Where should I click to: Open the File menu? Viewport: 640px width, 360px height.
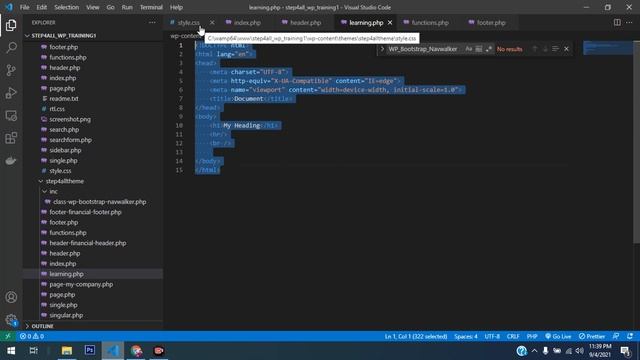[x=24, y=7]
